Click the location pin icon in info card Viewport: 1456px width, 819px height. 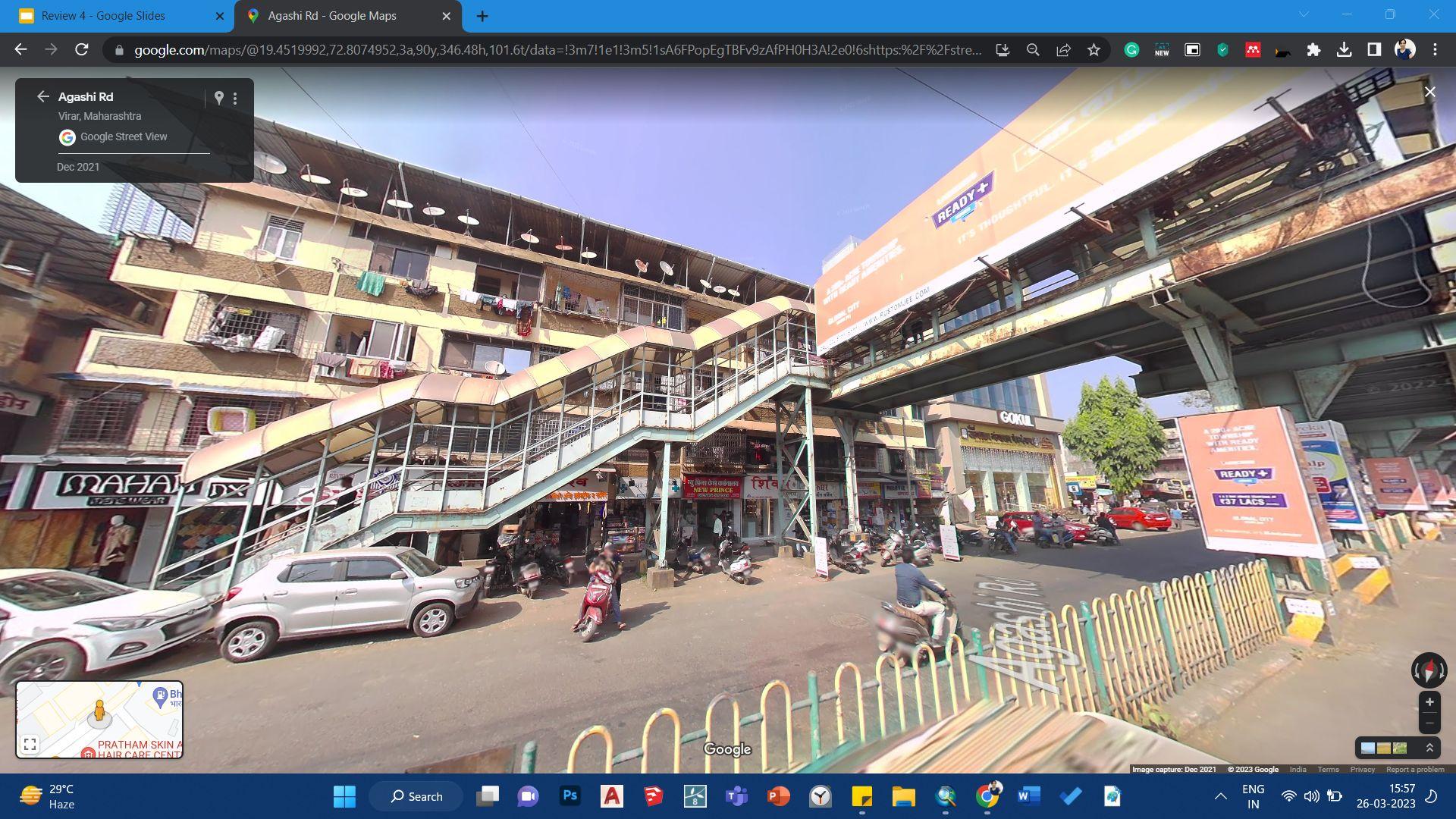click(x=218, y=98)
